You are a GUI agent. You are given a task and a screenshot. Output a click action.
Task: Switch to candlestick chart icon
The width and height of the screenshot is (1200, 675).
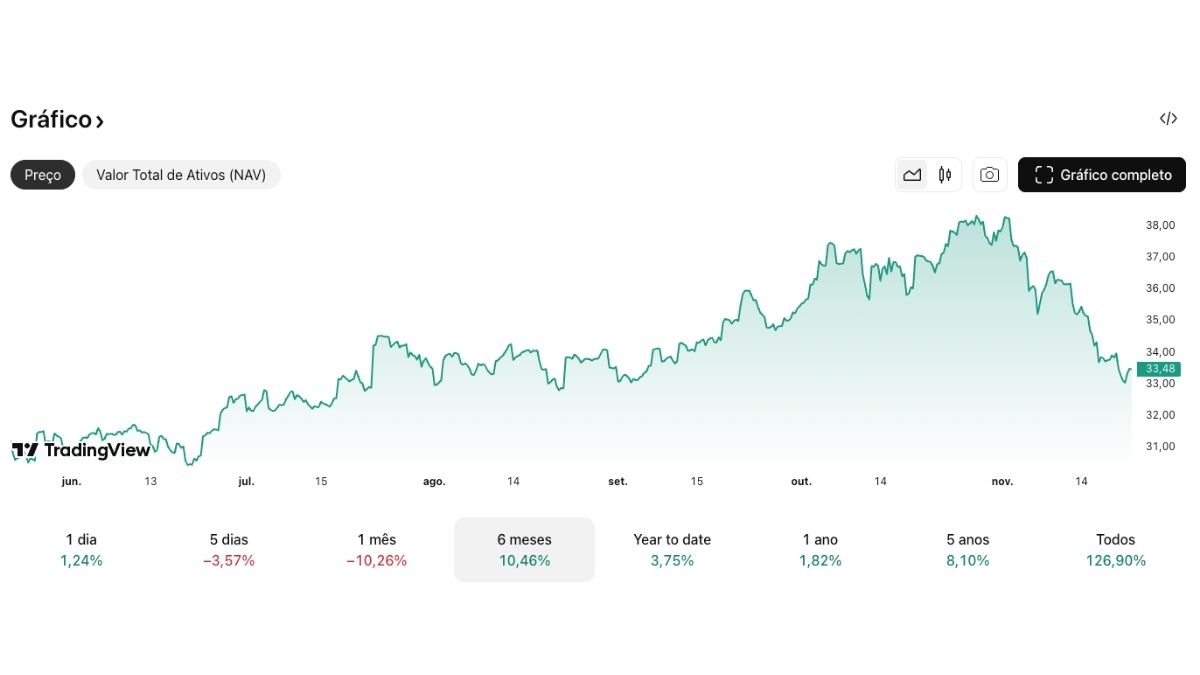click(944, 174)
